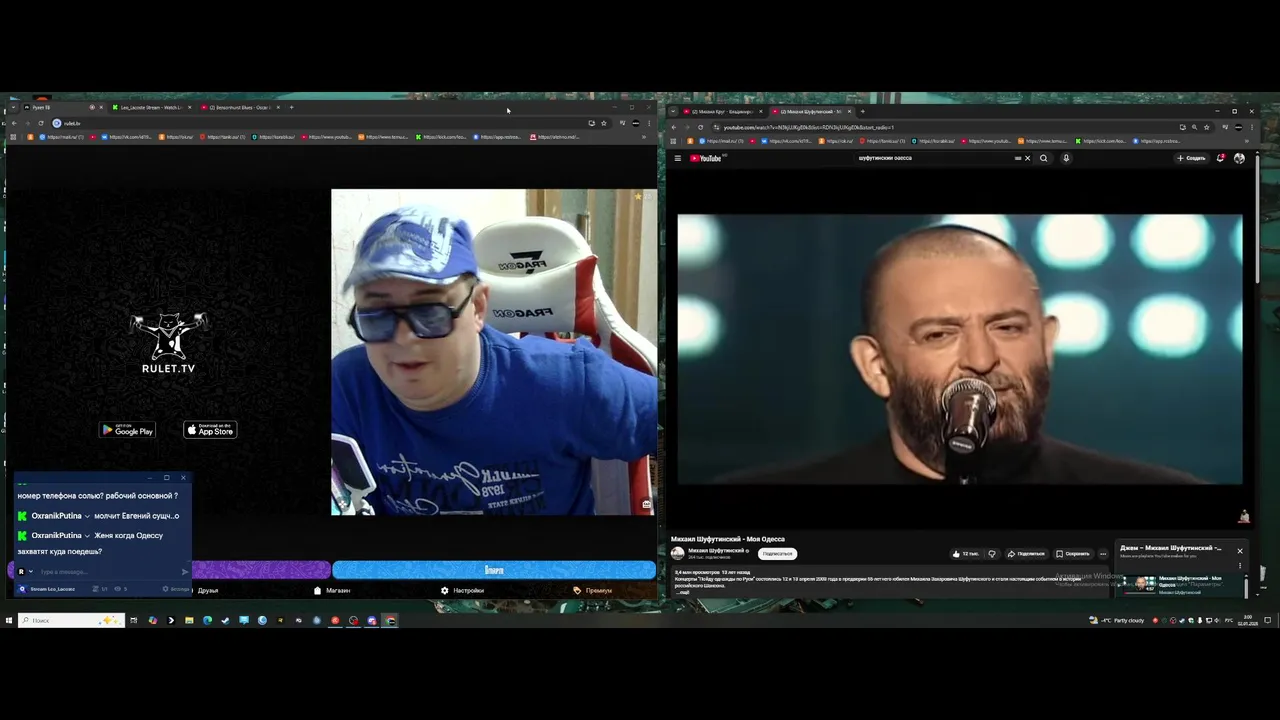Open the Джем playlist three-dot options

[1240, 566]
